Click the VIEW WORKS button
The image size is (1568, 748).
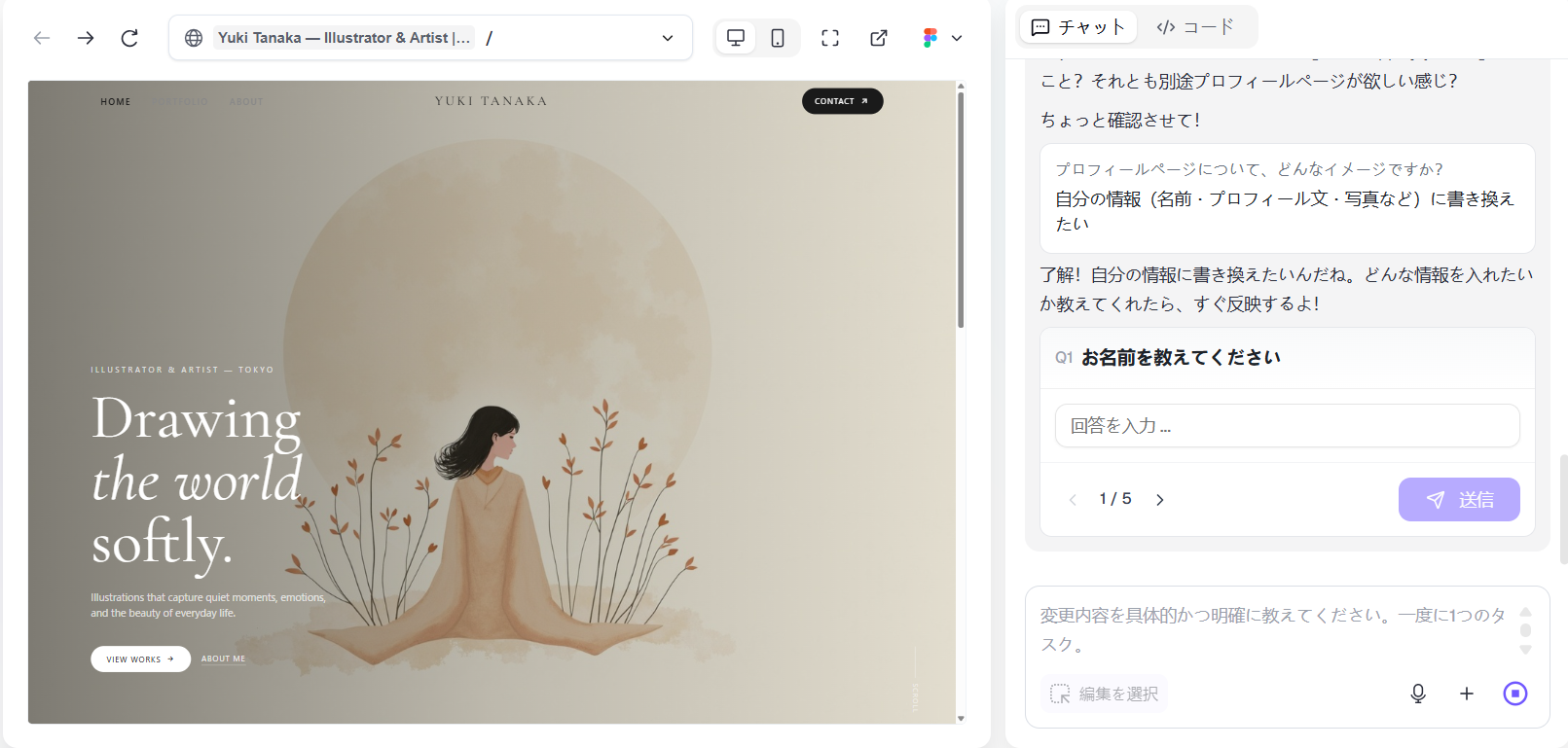140,659
